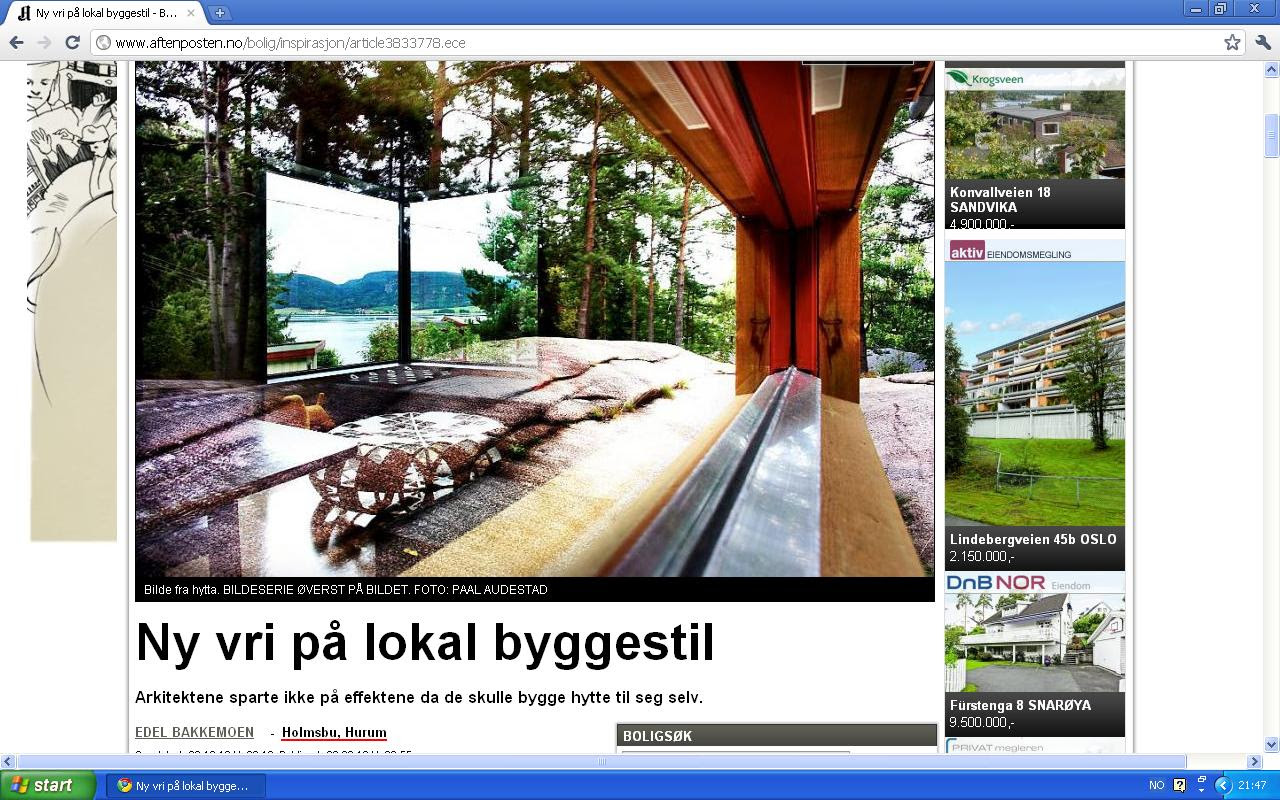Image resolution: width=1280 pixels, height=800 pixels.
Task: Go back to the previous page
Action: 16,42
